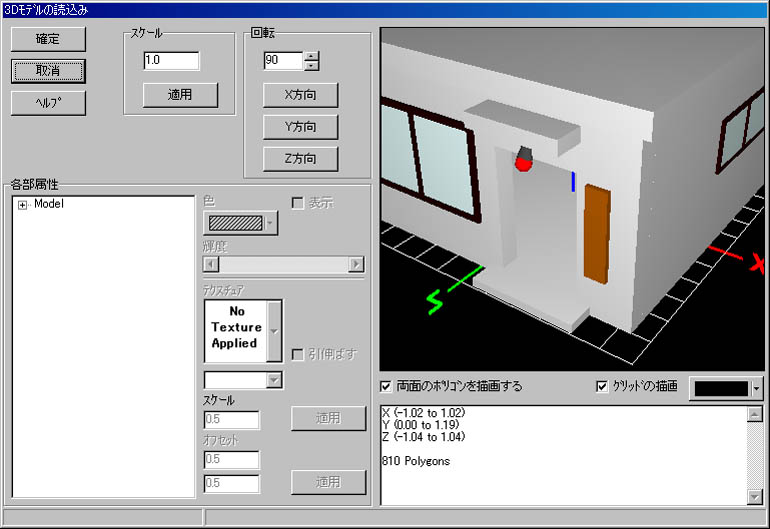
Task: Click the 3D house model preview
Action: (x=572, y=199)
